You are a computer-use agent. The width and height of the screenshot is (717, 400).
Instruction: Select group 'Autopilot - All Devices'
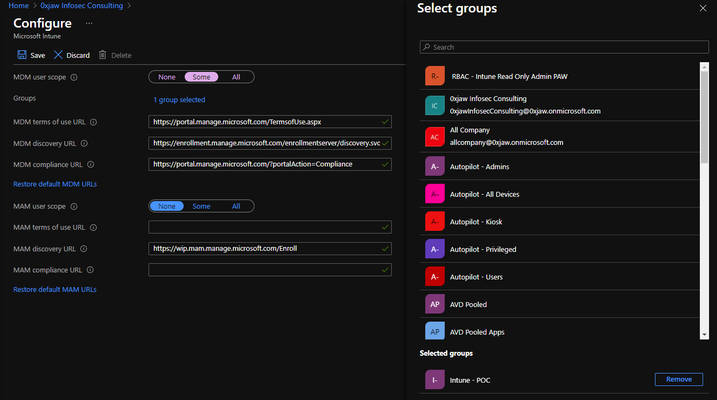(x=560, y=194)
